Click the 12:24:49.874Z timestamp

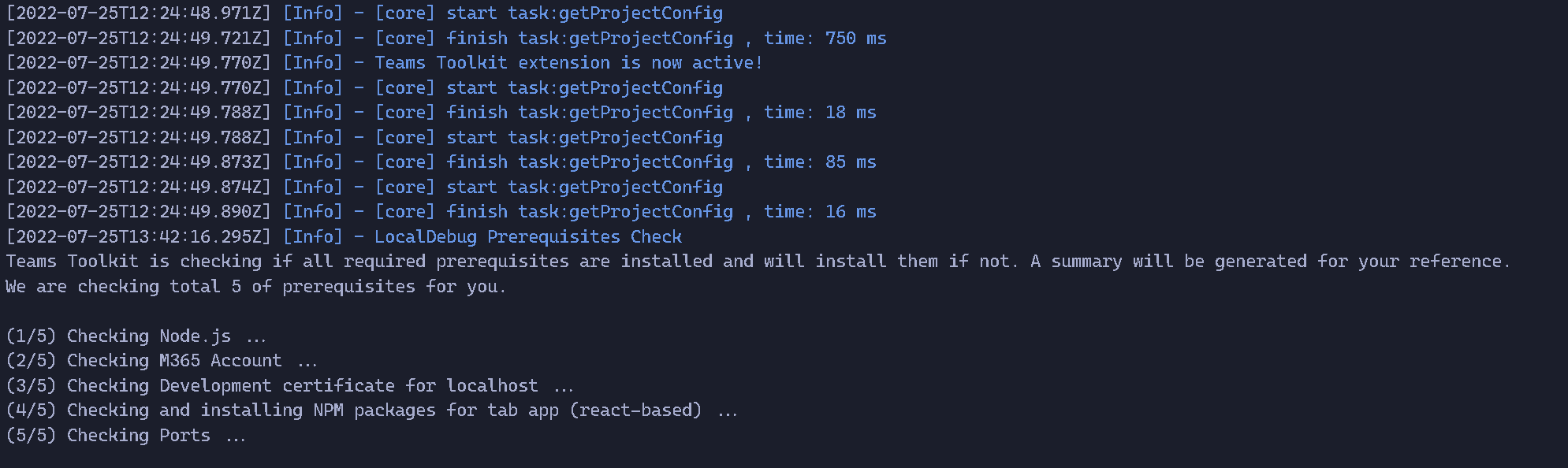tap(139, 188)
